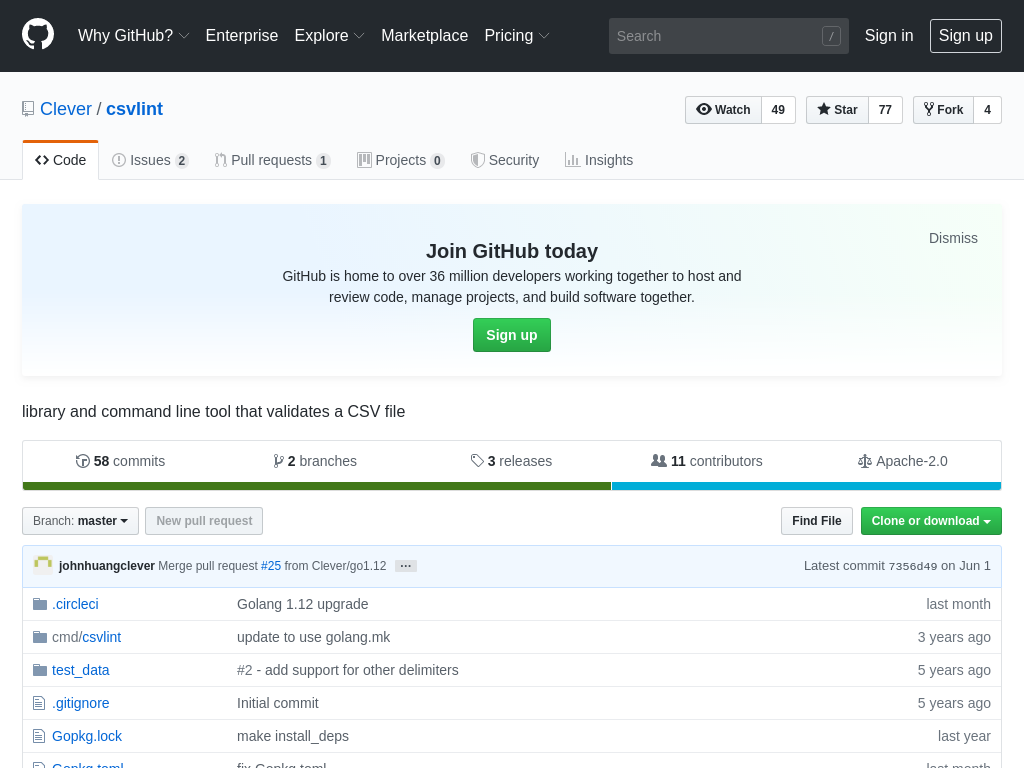Viewport: 1024px width, 768px height.
Task: Open the Branch: master dropdown
Action: (80, 521)
